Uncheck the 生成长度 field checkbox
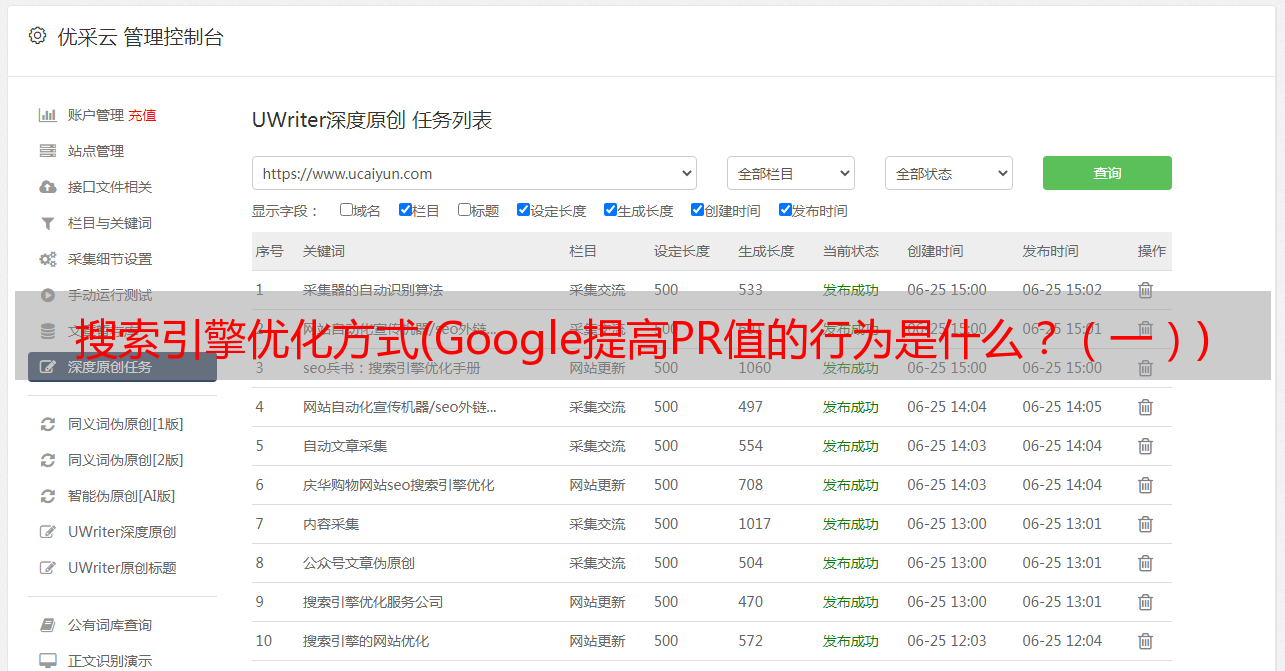1285x671 pixels. point(610,210)
